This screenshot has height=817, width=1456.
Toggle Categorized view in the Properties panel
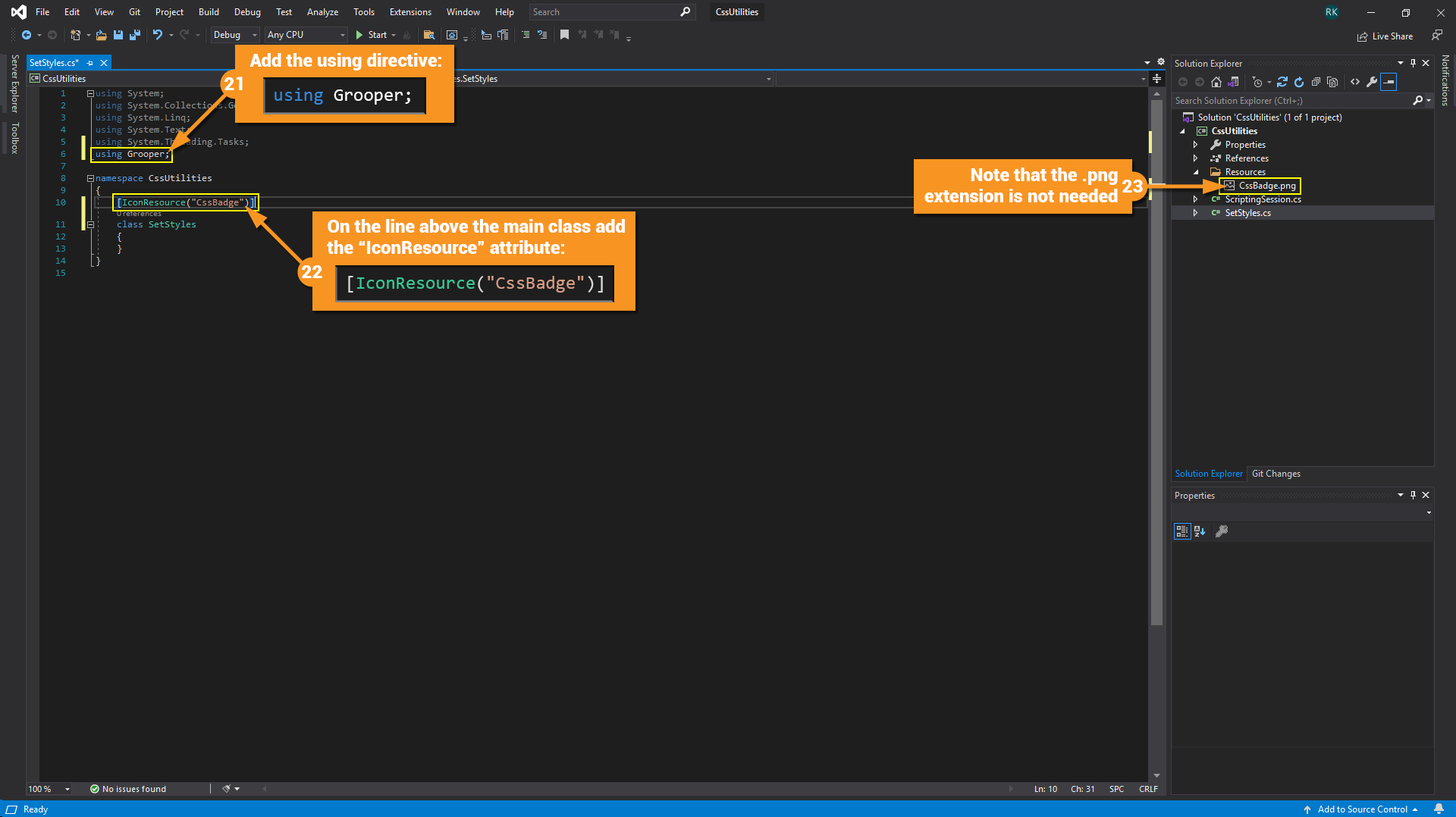1181,531
